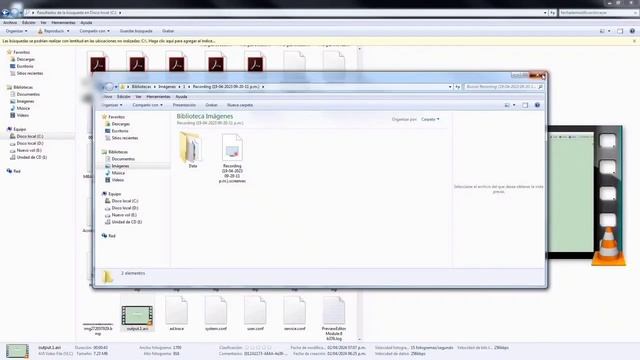This screenshot has width=640, height=360.
Task: Open help icon in front window
Action: (537, 105)
